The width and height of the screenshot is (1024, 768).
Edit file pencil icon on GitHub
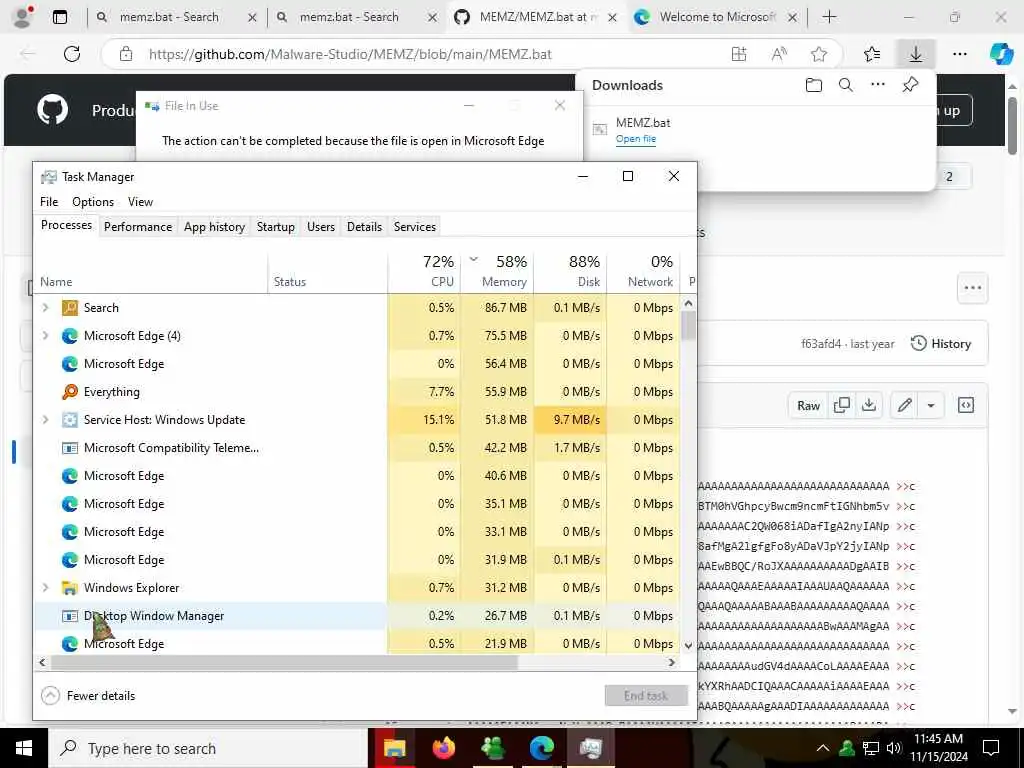point(904,406)
